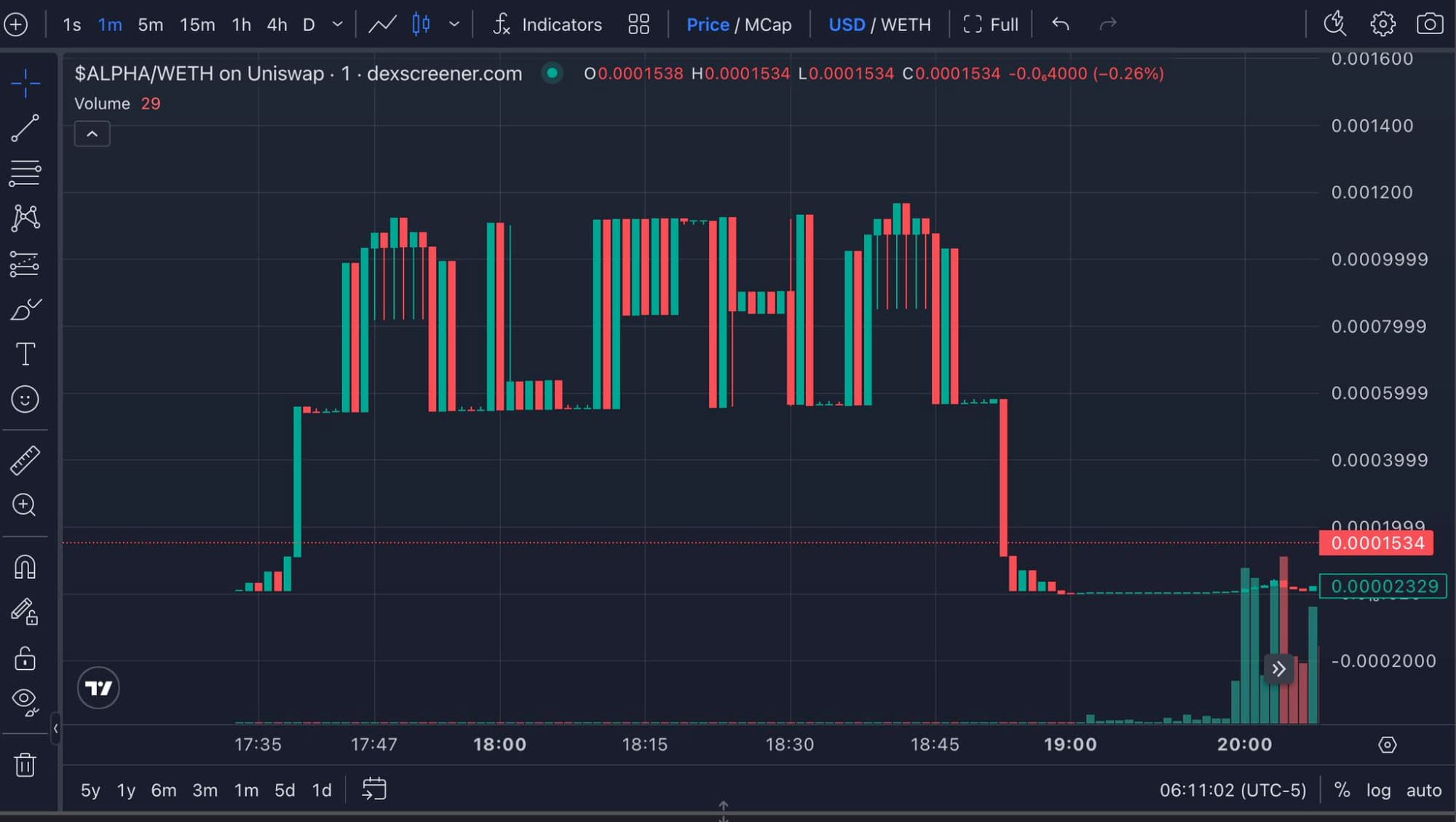Viewport: 1456px width, 822px height.
Task: Open chart settings gear icon
Action: 1382,24
